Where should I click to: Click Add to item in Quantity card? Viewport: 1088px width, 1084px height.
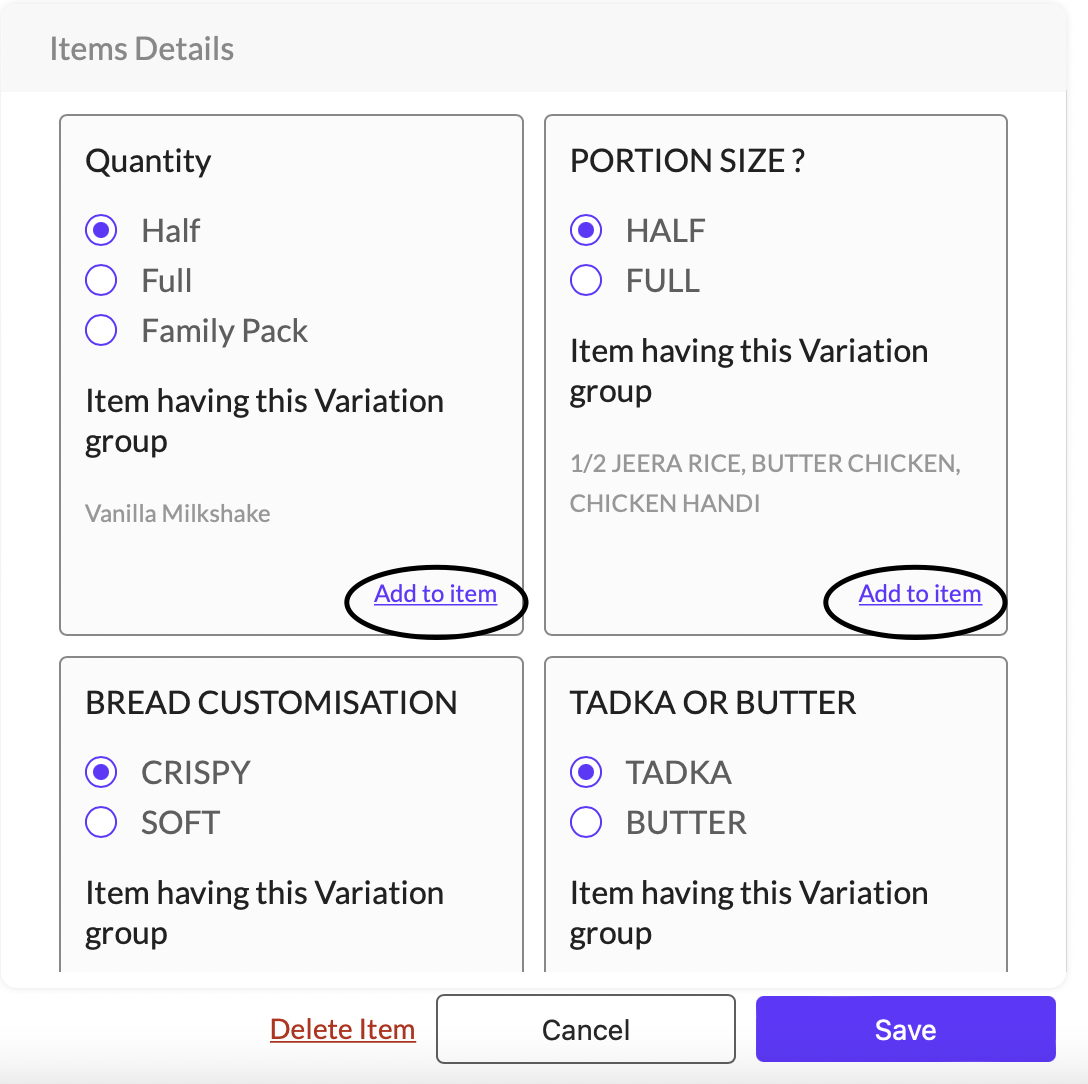(x=435, y=594)
